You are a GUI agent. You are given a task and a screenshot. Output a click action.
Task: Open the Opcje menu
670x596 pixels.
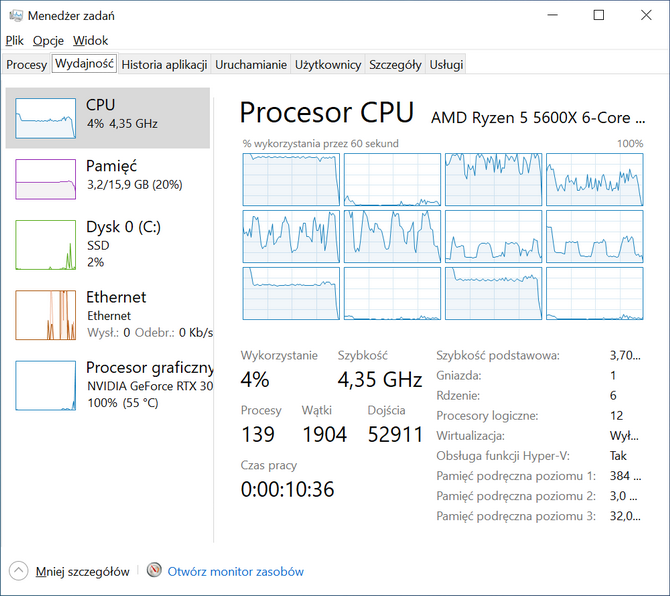coord(48,41)
